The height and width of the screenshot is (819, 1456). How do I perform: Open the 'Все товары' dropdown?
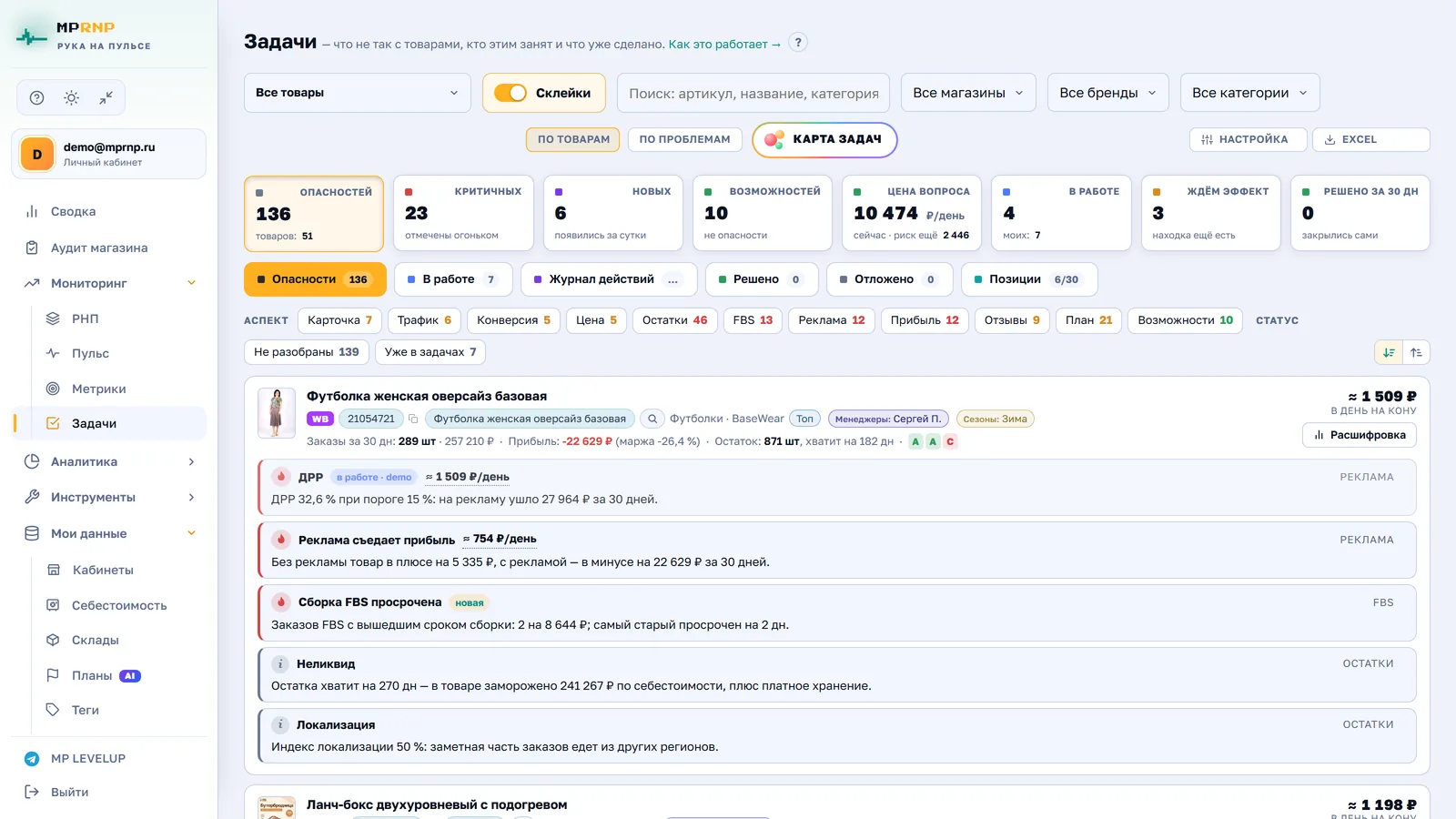click(x=357, y=93)
